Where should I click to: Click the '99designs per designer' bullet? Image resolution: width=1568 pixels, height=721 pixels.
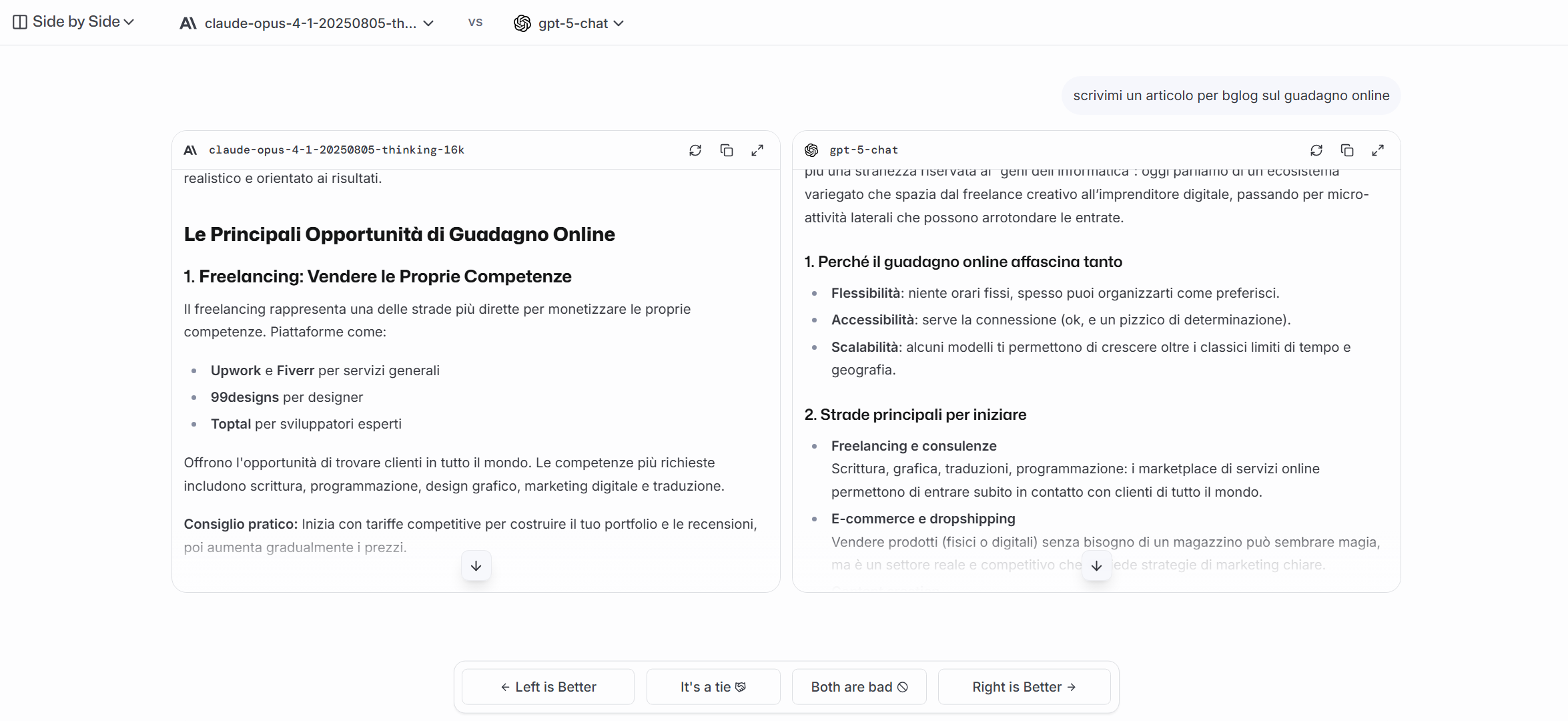(287, 397)
